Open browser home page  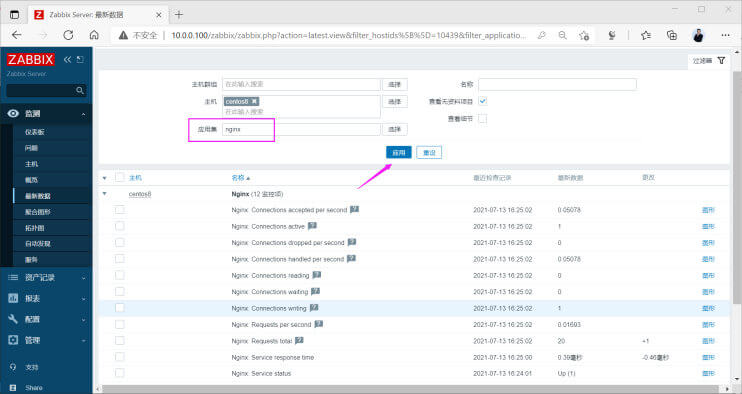pos(94,35)
